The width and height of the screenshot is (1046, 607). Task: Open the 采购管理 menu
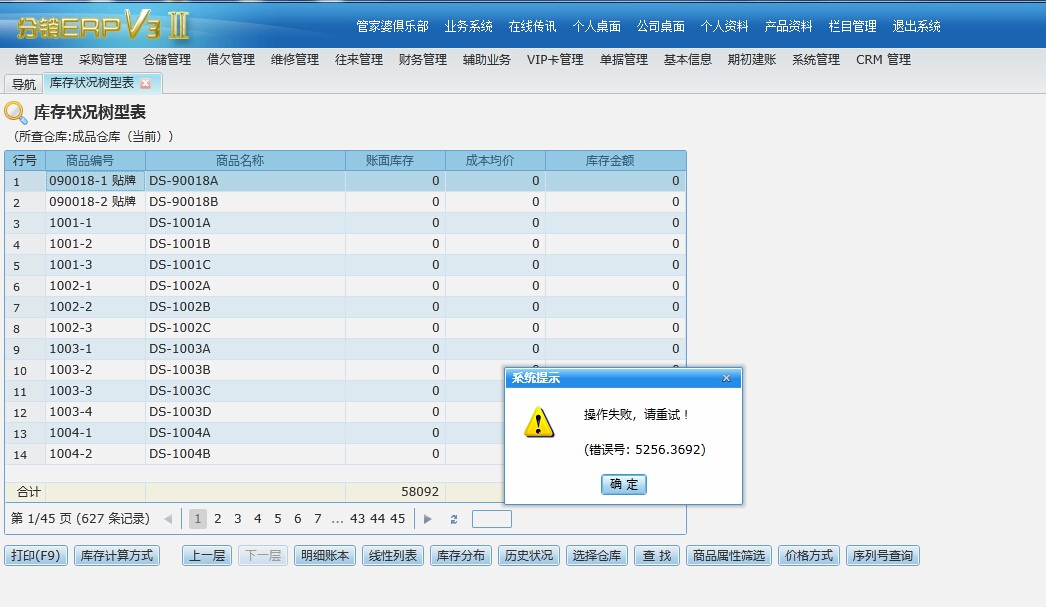coord(103,59)
